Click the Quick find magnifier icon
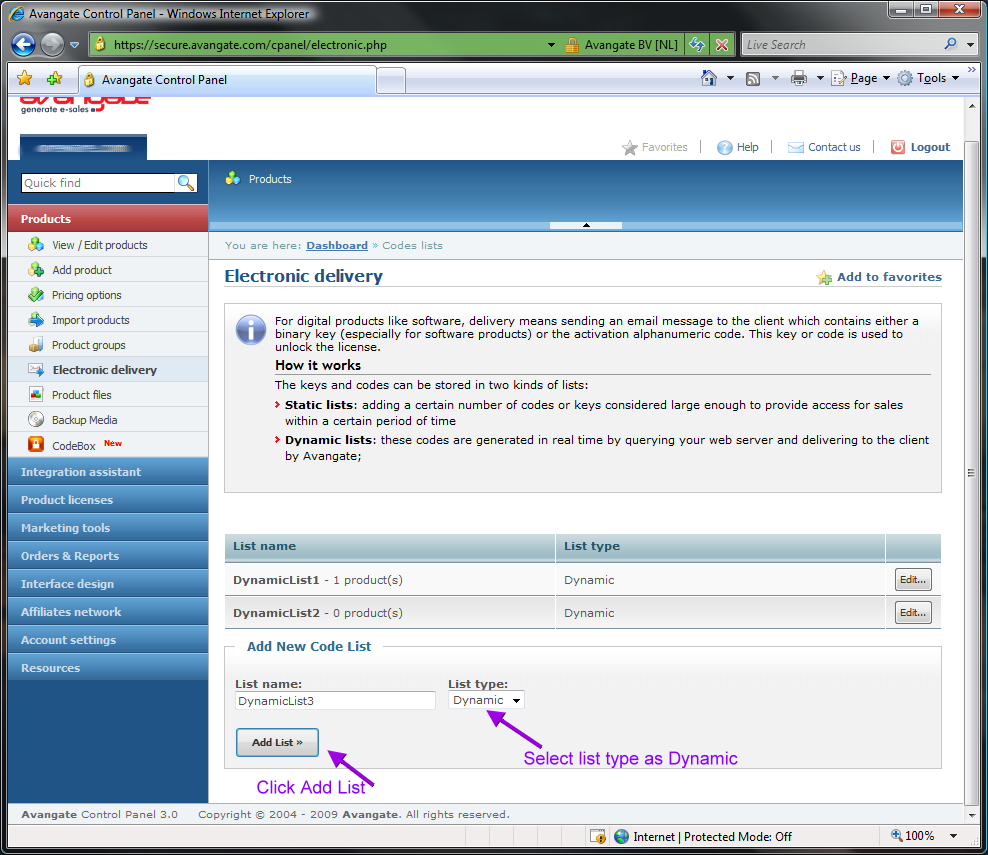This screenshot has height=855, width=988. point(186,183)
